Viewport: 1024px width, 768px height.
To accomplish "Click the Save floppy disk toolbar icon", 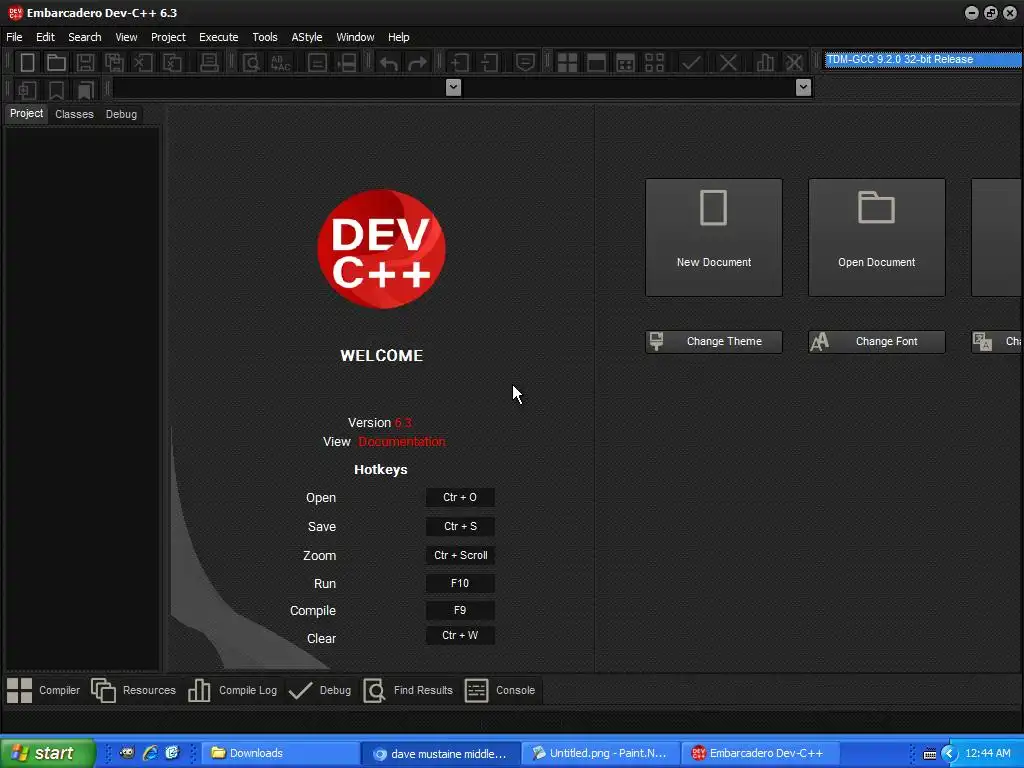I will [x=85, y=63].
